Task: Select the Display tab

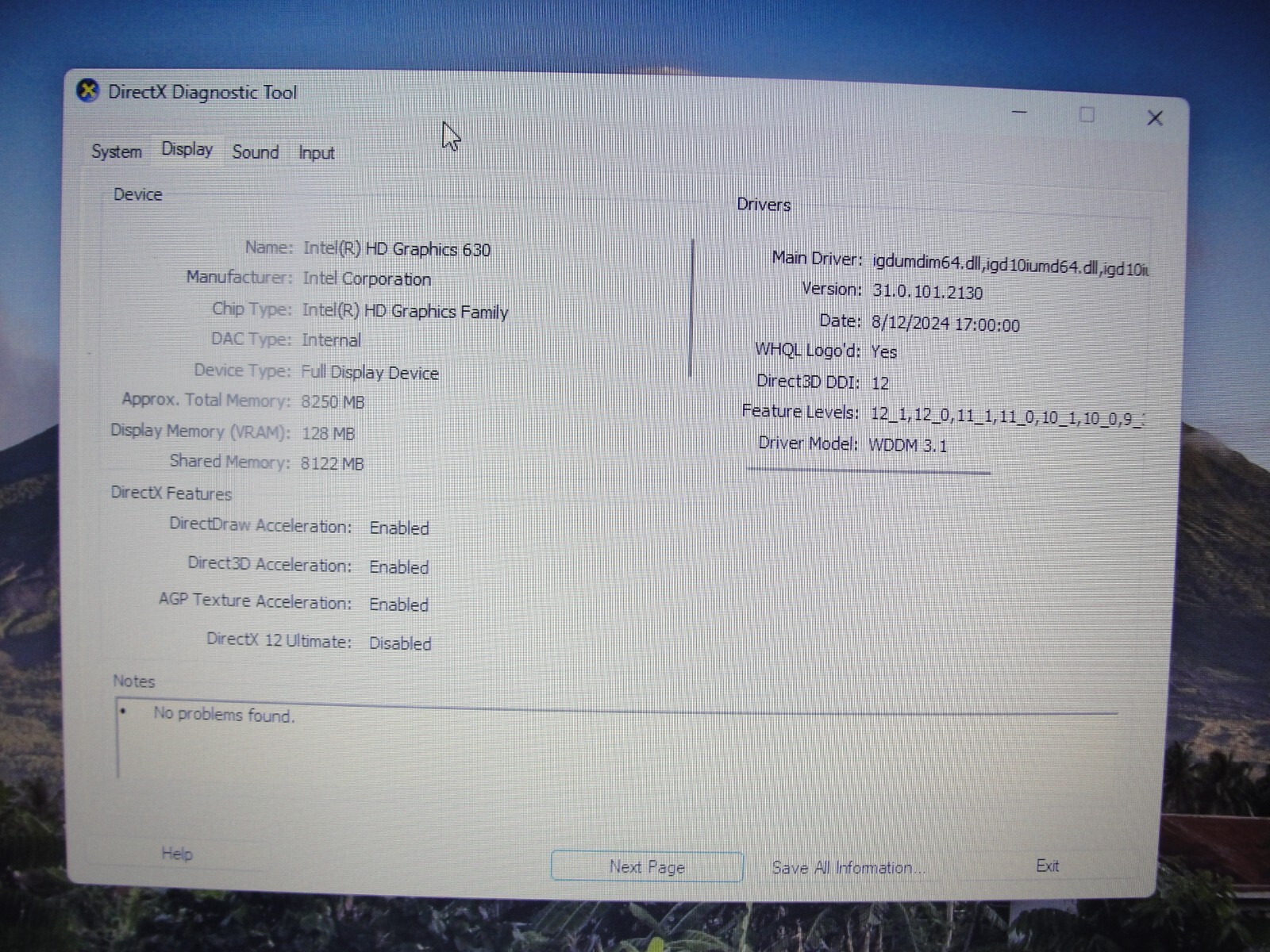Action: pos(187,149)
